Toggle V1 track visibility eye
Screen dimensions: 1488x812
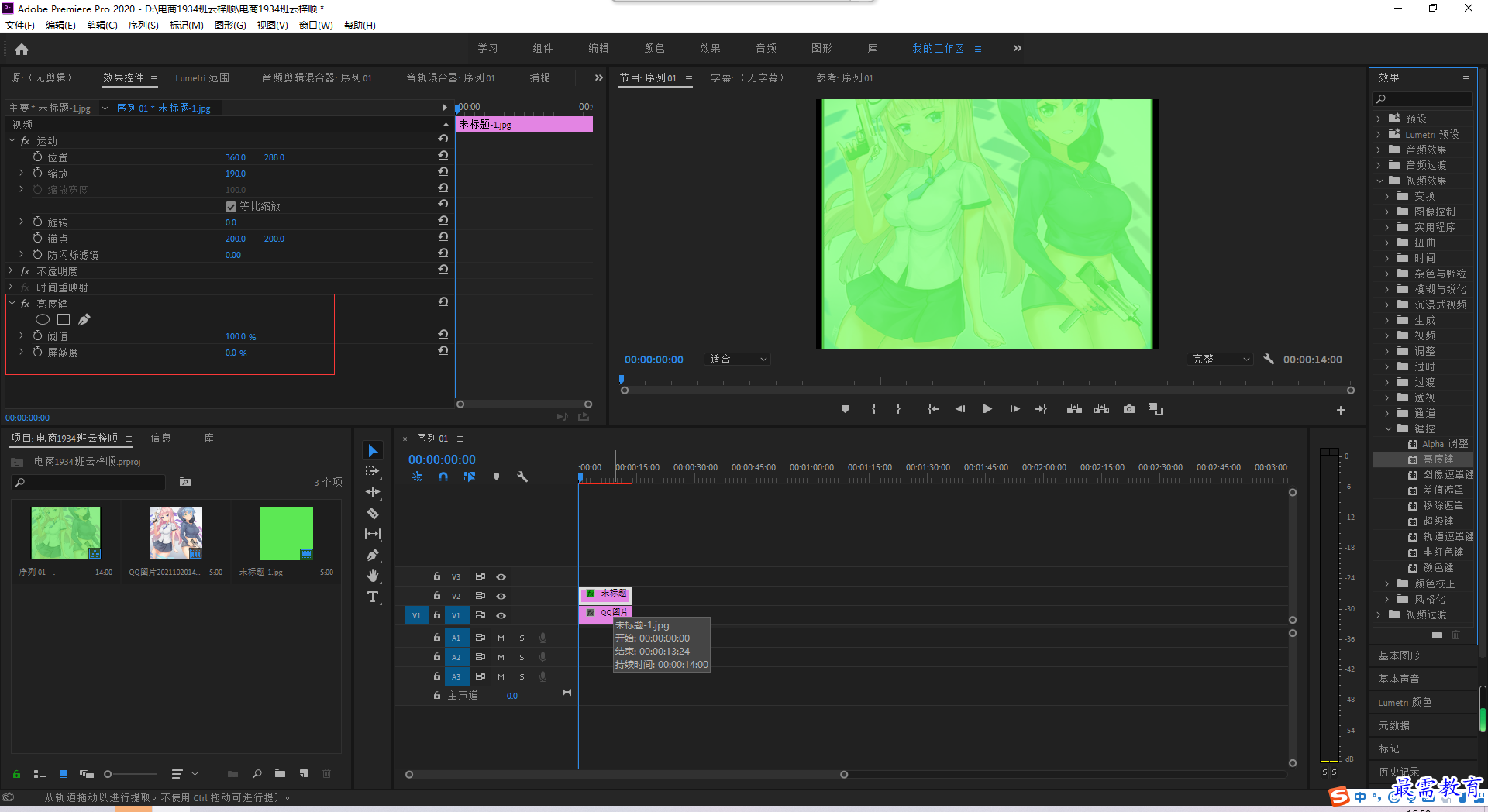tap(501, 615)
